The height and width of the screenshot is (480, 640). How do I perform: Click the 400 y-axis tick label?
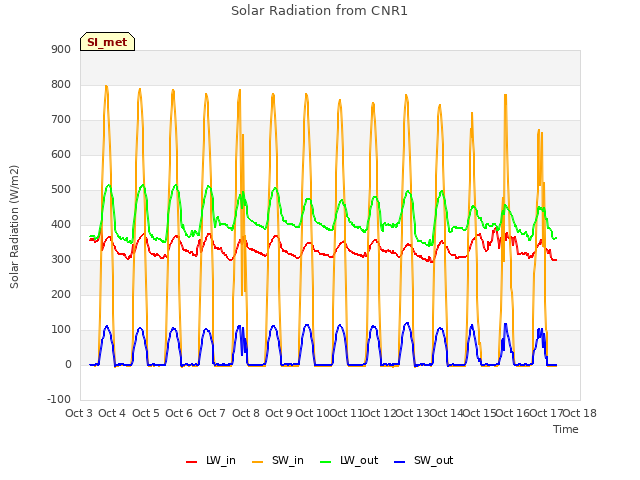pyautogui.click(x=61, y=224)
